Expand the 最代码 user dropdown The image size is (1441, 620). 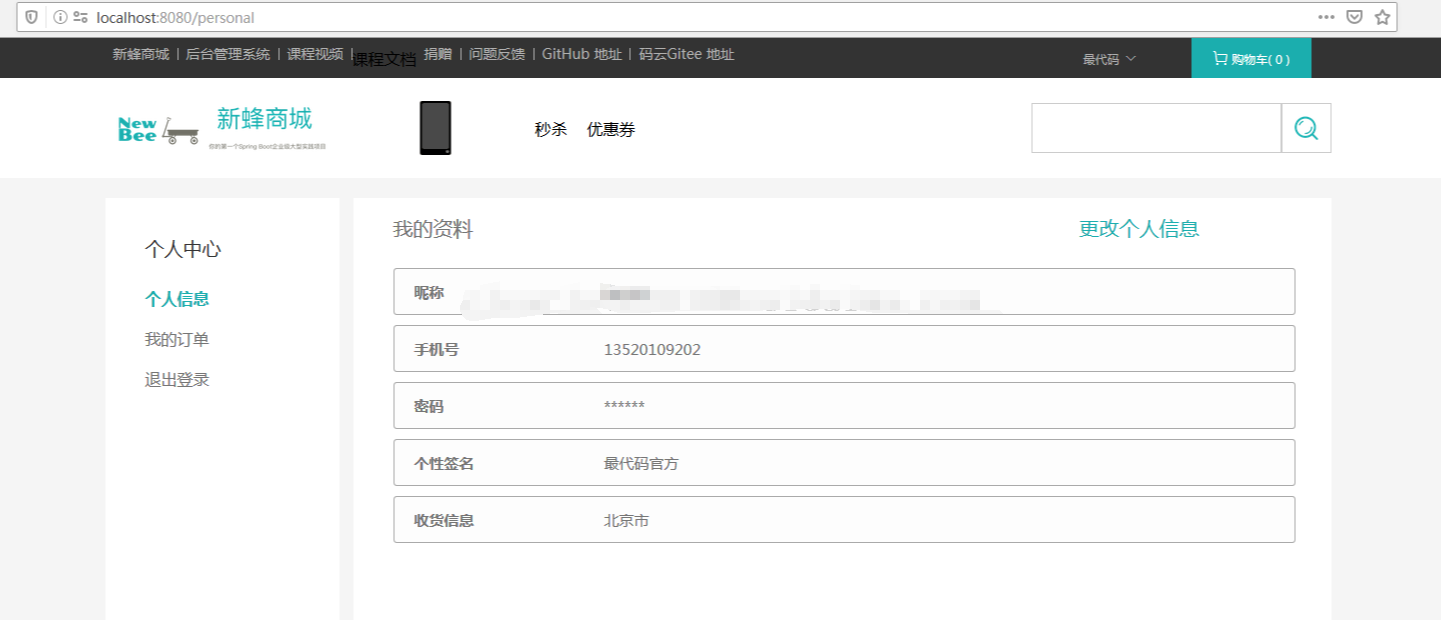[1109, 59]
